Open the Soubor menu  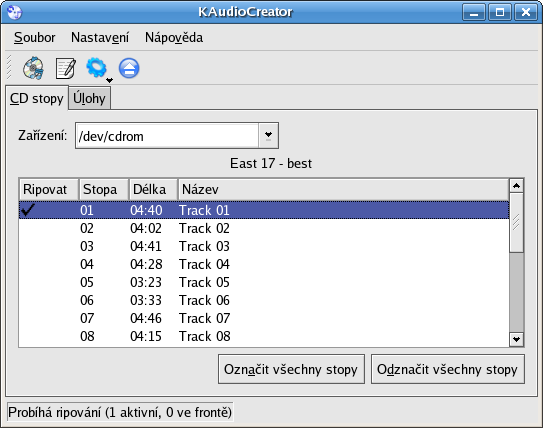click(x=35, y=37)
